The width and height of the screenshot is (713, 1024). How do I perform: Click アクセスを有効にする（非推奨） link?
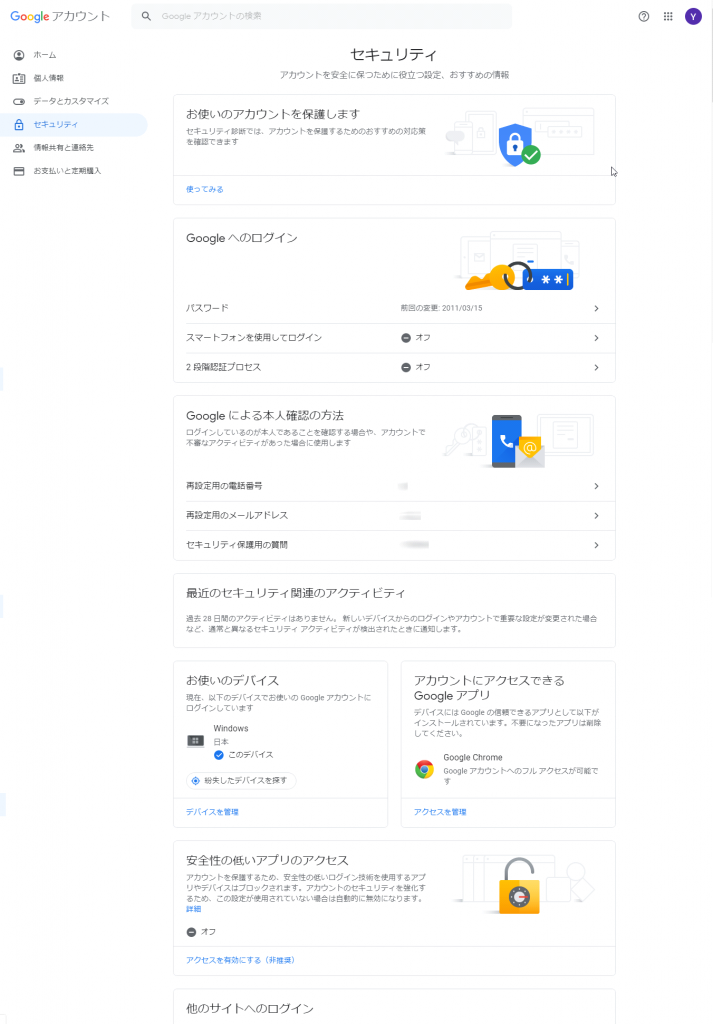(x=240, y=961)
